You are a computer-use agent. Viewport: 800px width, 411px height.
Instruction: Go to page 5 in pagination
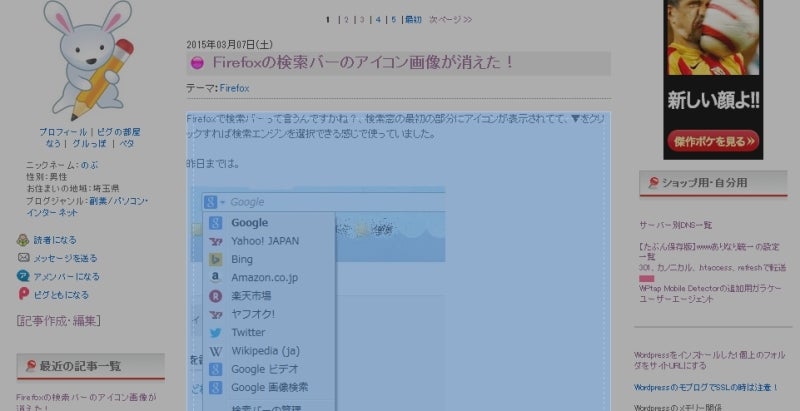click(394, 20)
